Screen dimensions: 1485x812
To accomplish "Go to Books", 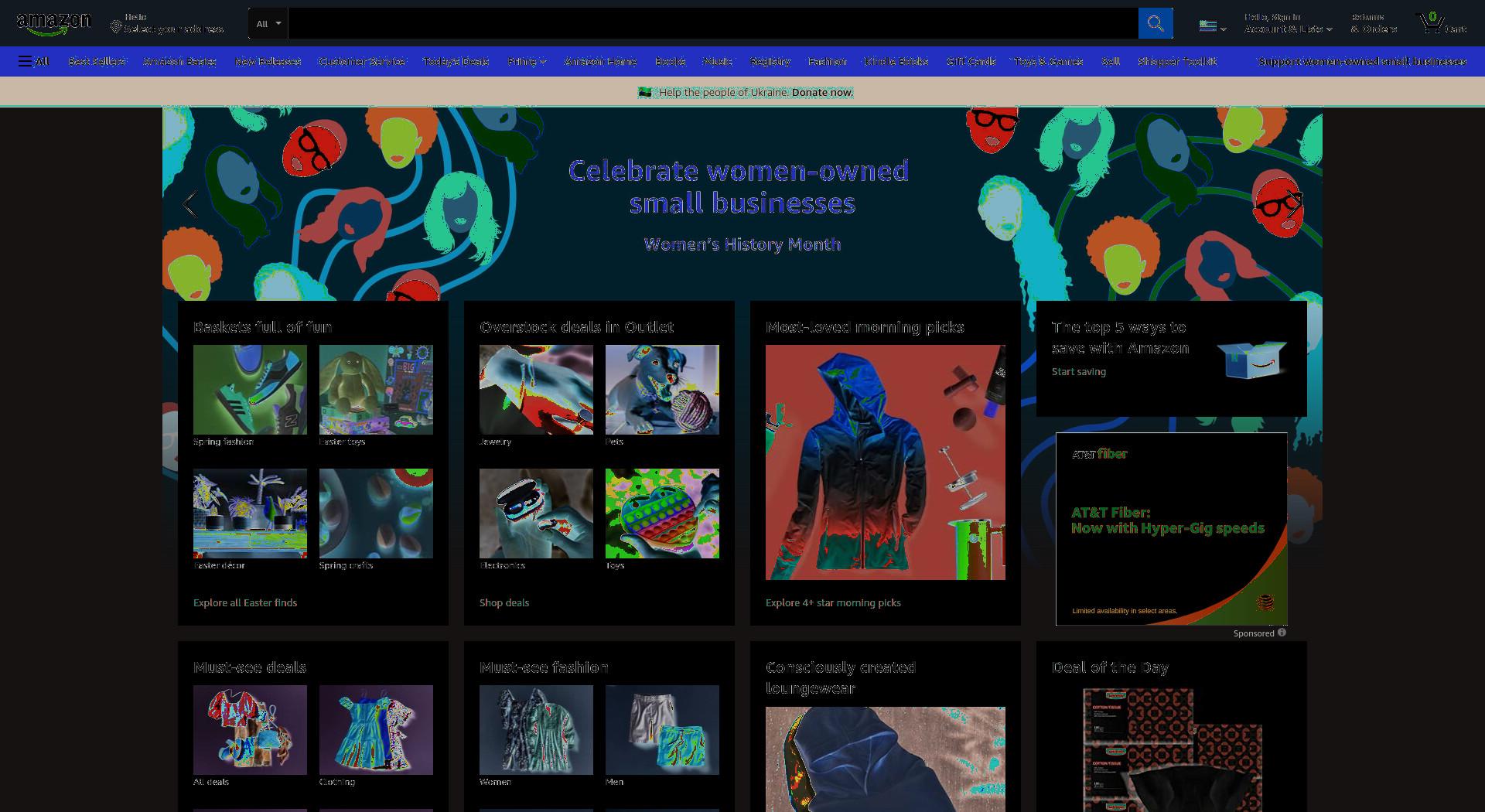I will click(x=670, y=61).
